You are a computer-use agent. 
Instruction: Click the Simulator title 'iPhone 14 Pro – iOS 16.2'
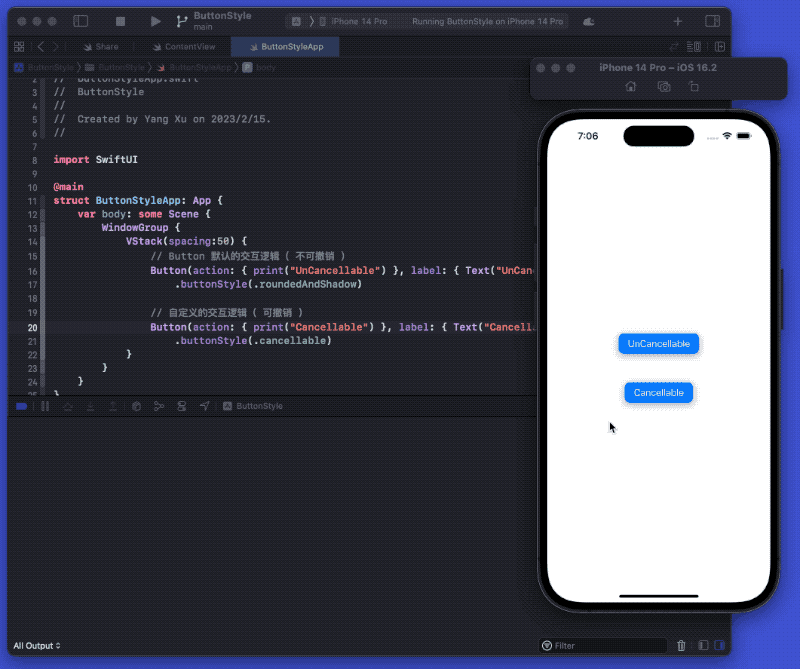(658, 67)
